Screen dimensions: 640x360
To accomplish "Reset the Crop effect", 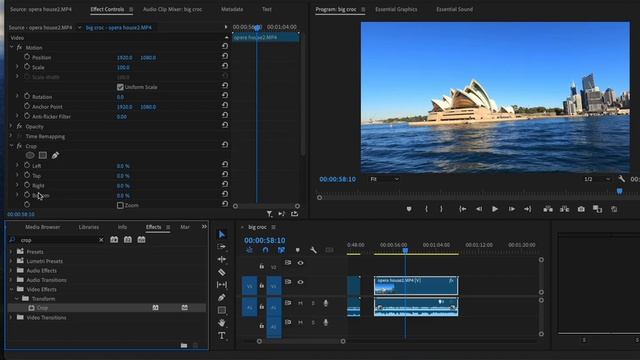I will (x=224, y=144).
